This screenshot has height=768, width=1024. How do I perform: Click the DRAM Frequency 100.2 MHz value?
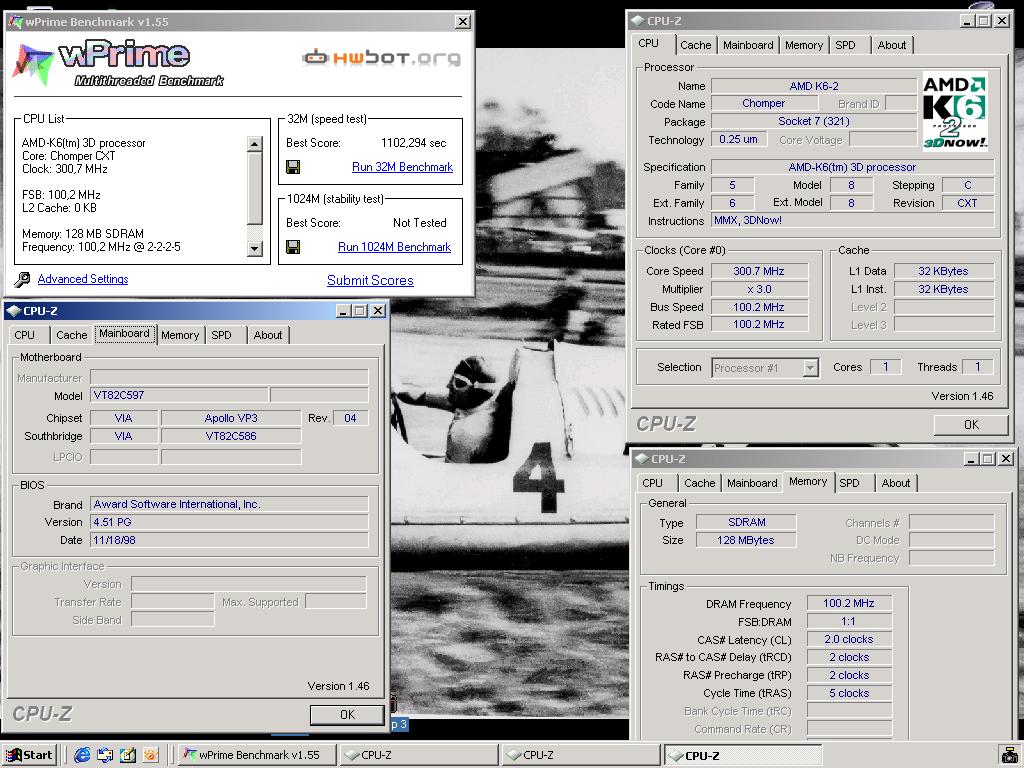click(x=848, y=603)
